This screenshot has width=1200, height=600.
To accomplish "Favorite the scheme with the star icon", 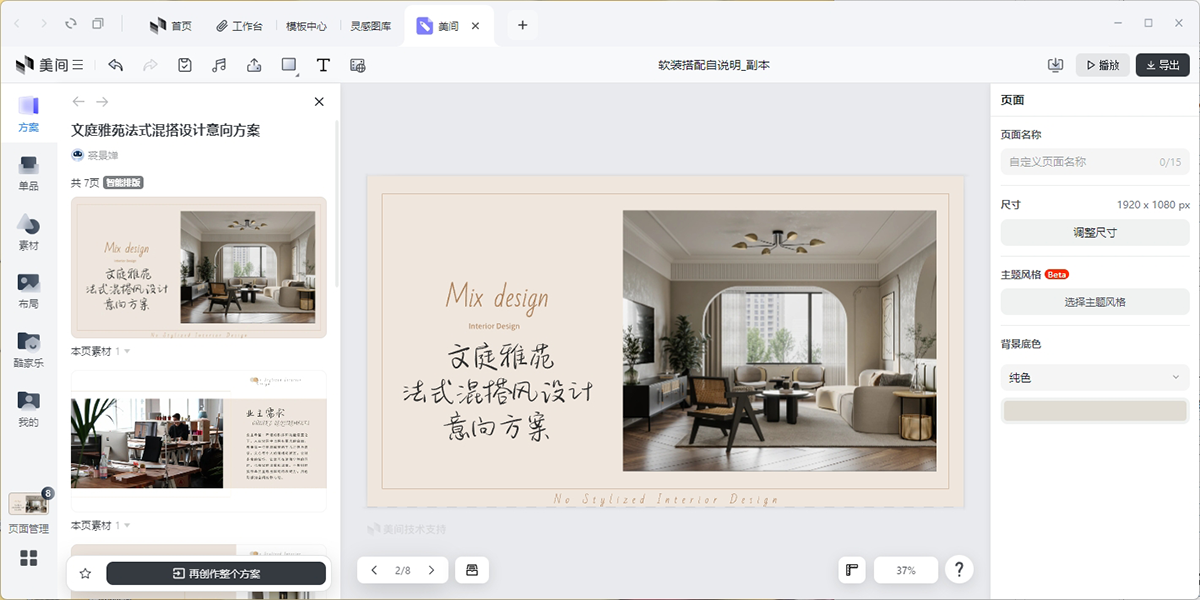I will tap(85, 573).
